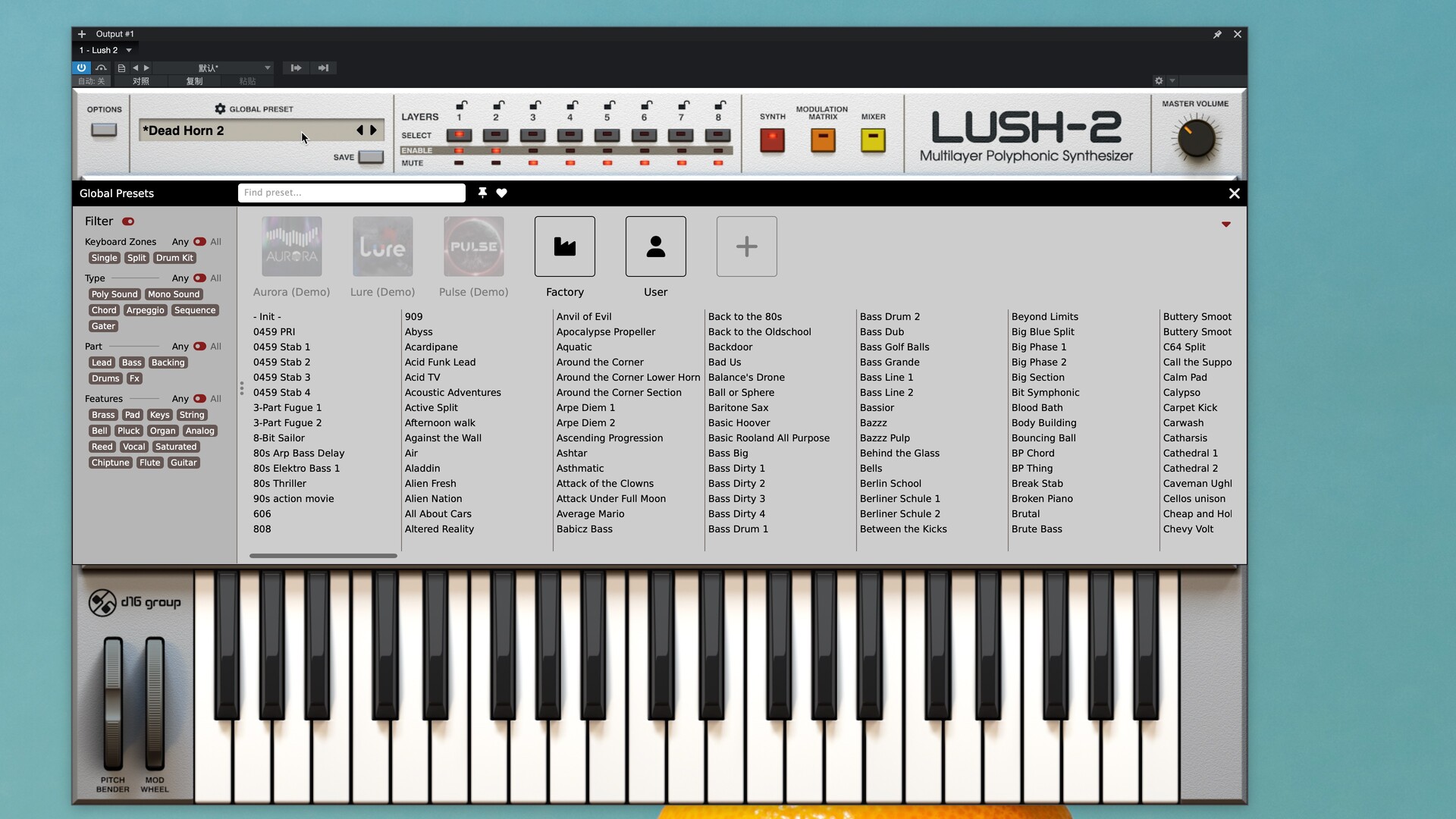The height and width of the screenshot is (819, 1456).
Task: Open the Lure (Demo) bank thumbnail
Action: [x=383, y=246]
